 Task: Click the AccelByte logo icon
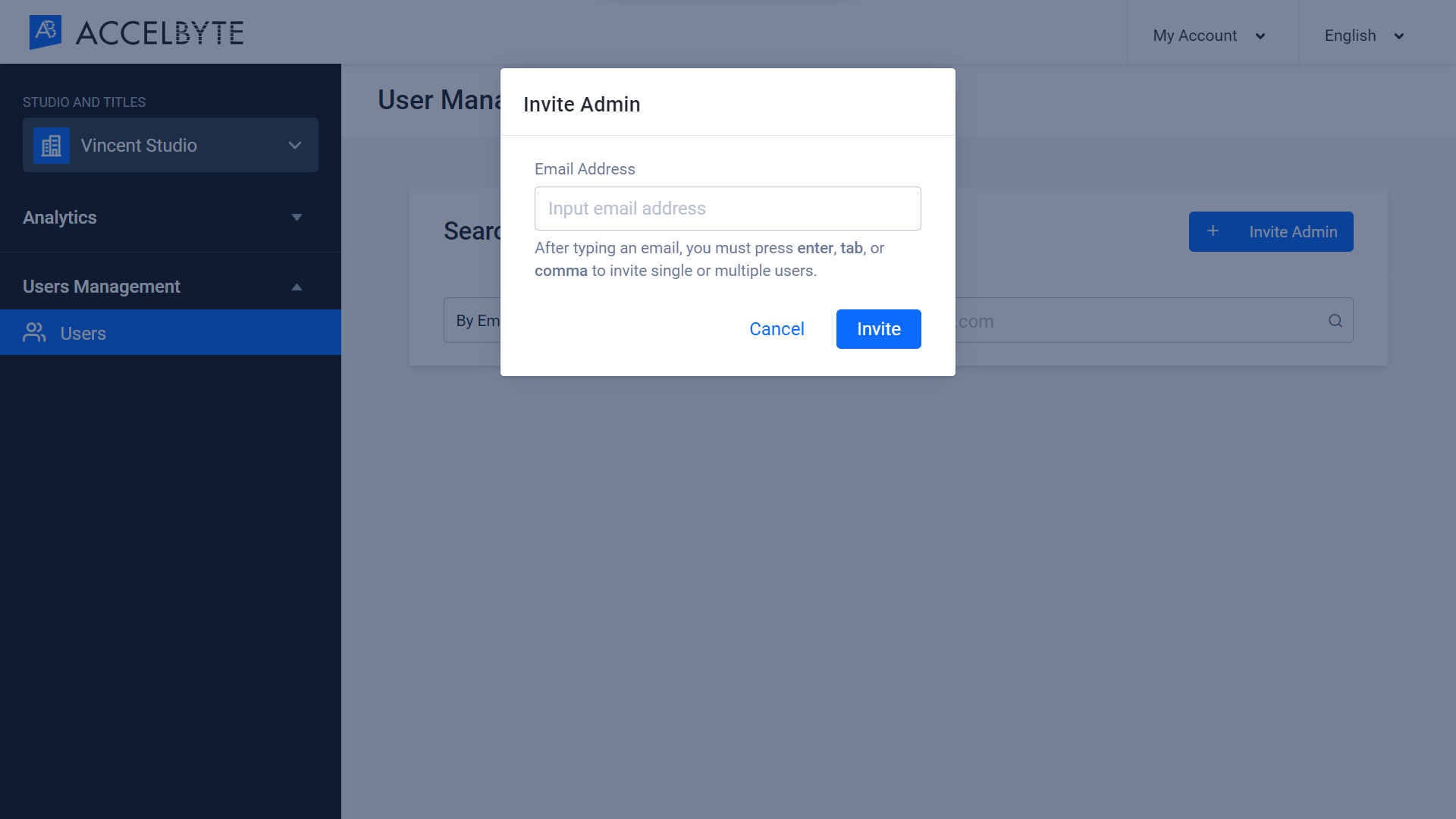(x=47, y=32)
